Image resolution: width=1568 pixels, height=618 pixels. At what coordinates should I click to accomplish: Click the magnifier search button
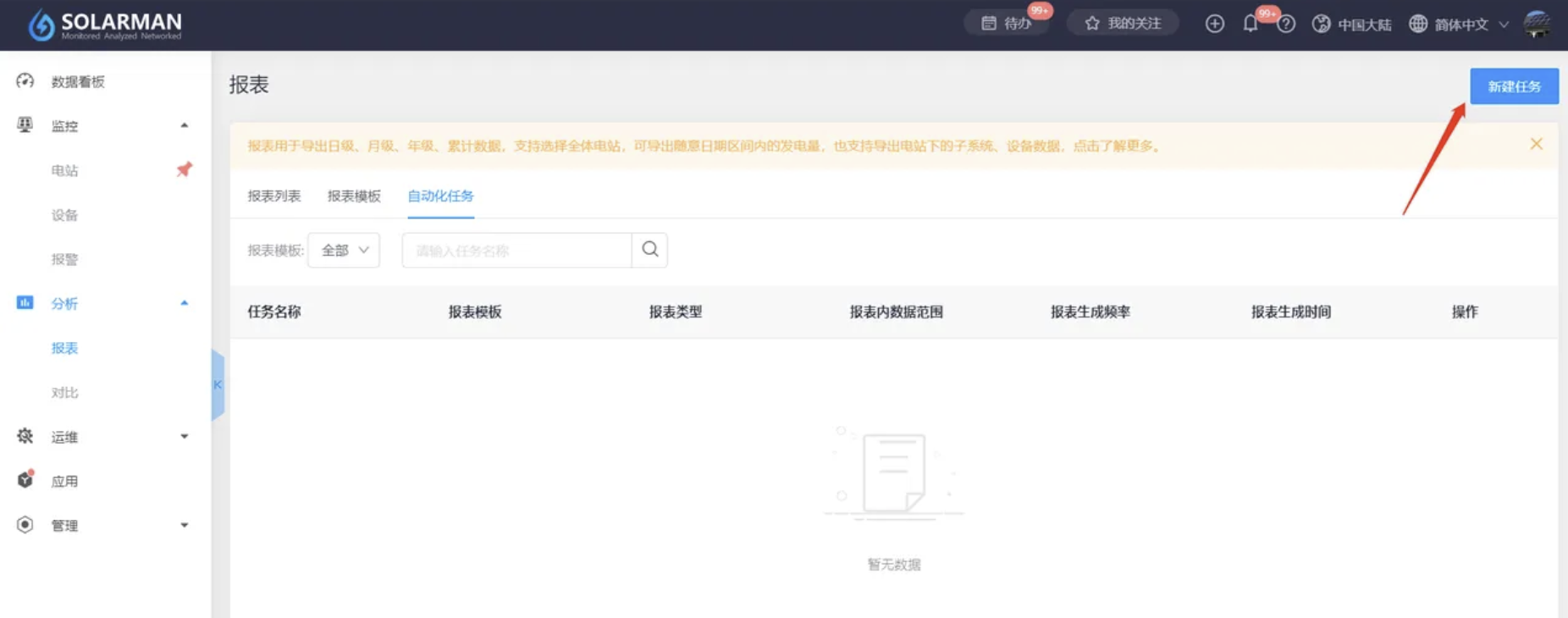click(649, 250)
